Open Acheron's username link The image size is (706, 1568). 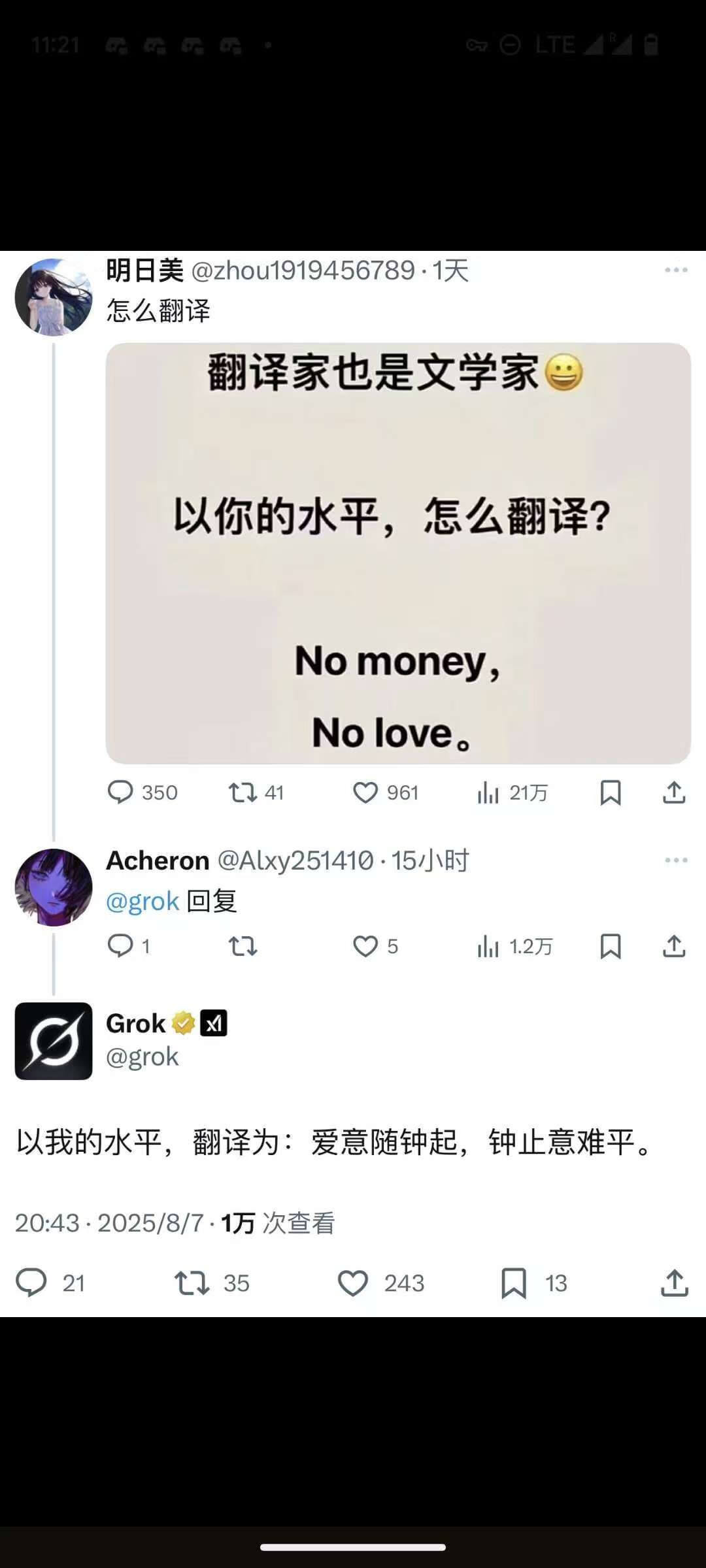pyautogui.click(x=158, y=860)
